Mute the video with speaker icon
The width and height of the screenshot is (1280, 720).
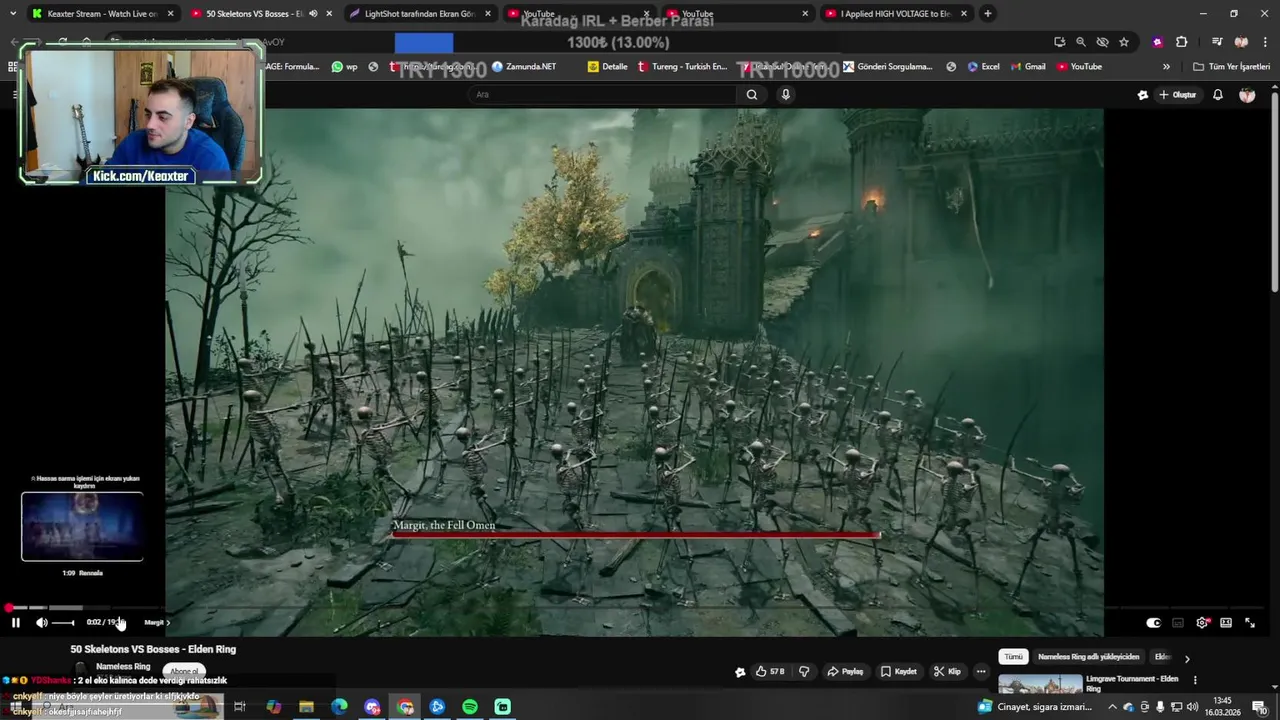pos(41,623)
